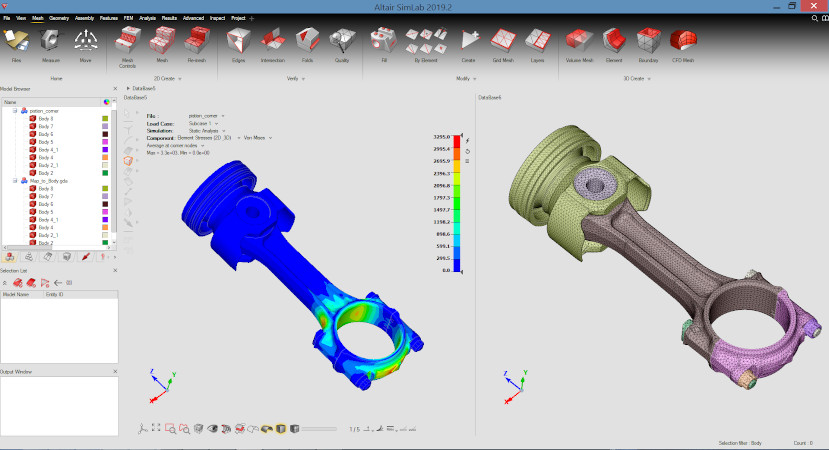Click the zoom window icon
This screenshot has width=829, height=450.
click(170, 429)
